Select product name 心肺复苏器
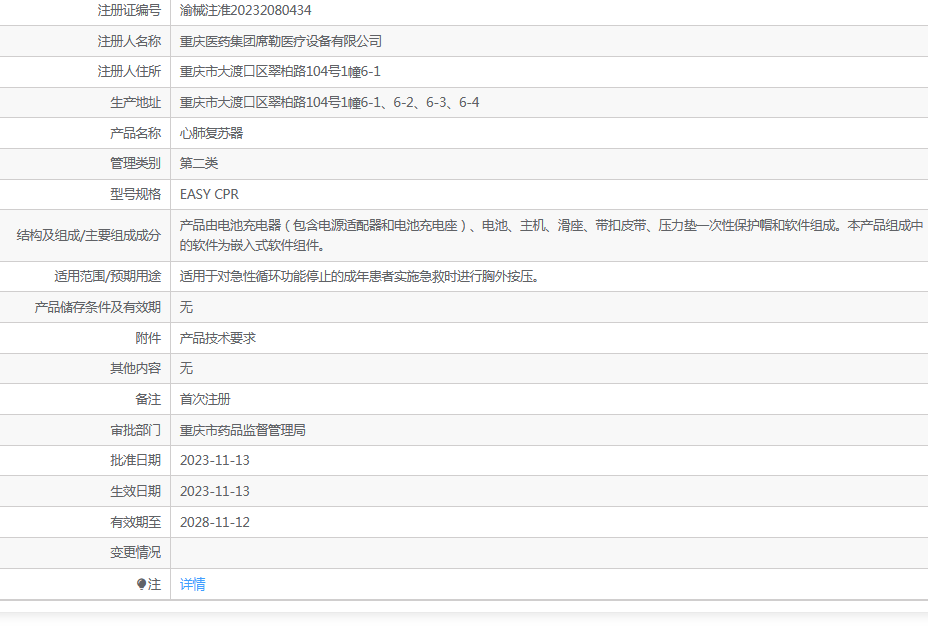This screenshot has height=634, width=928. 211,133
